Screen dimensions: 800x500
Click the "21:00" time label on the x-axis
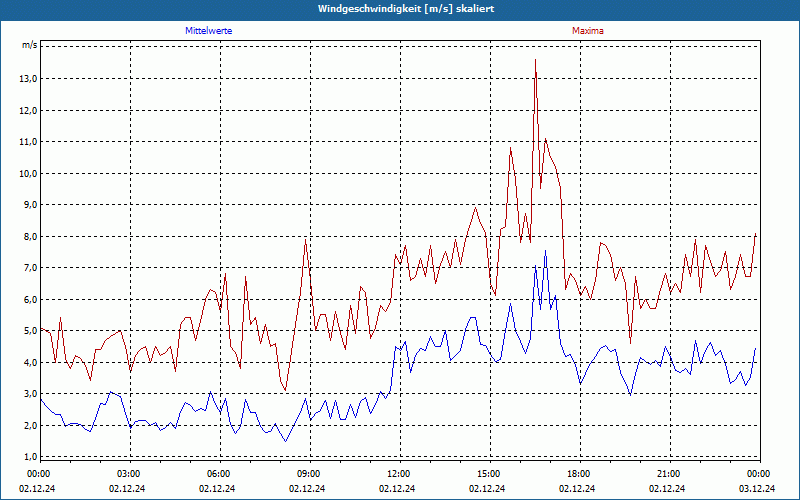click(x=670, y=474)
